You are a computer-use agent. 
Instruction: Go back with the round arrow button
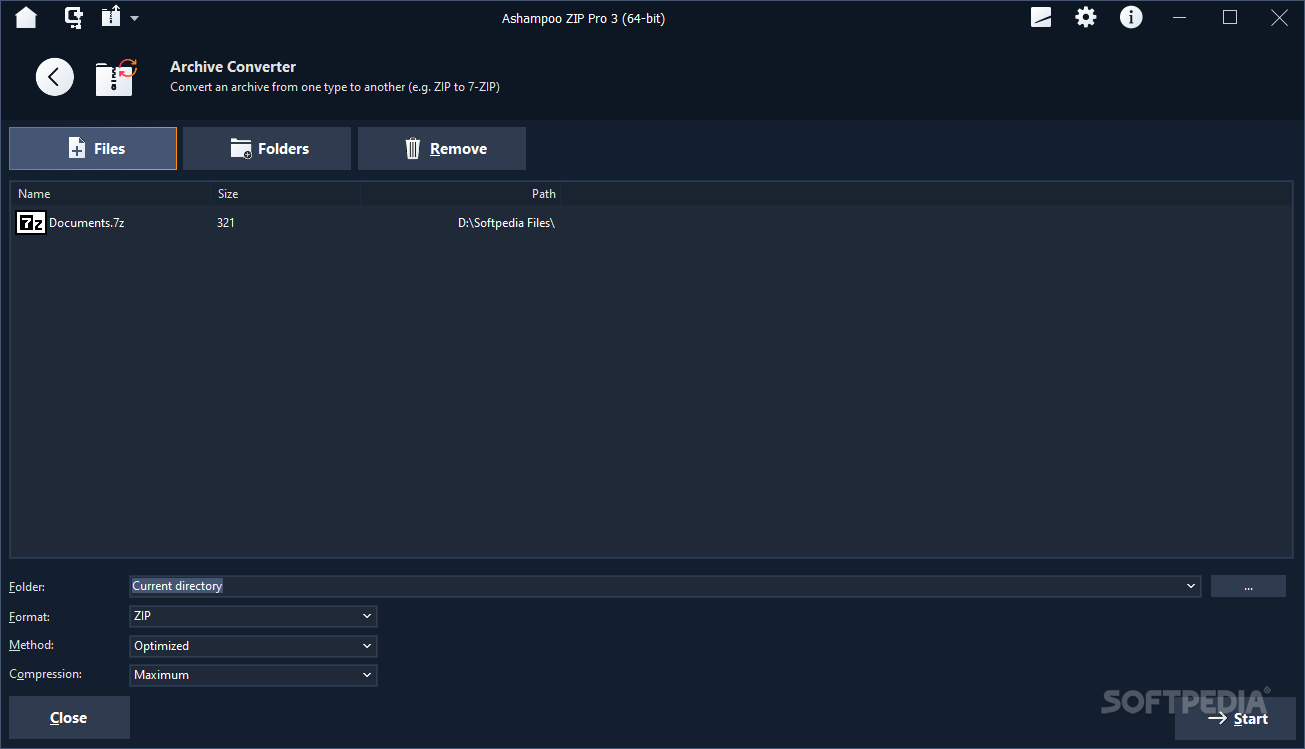click(x=55, y=77)
